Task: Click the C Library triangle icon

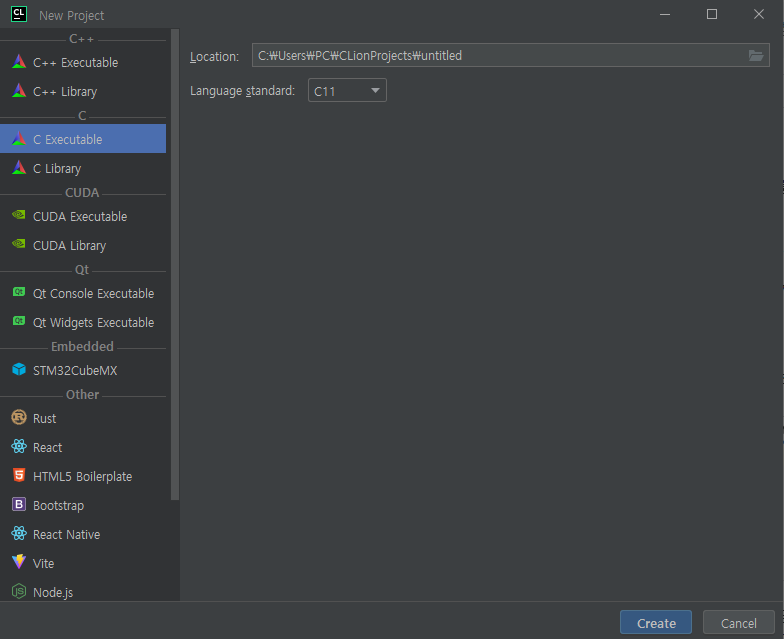Action: (19, 168)
